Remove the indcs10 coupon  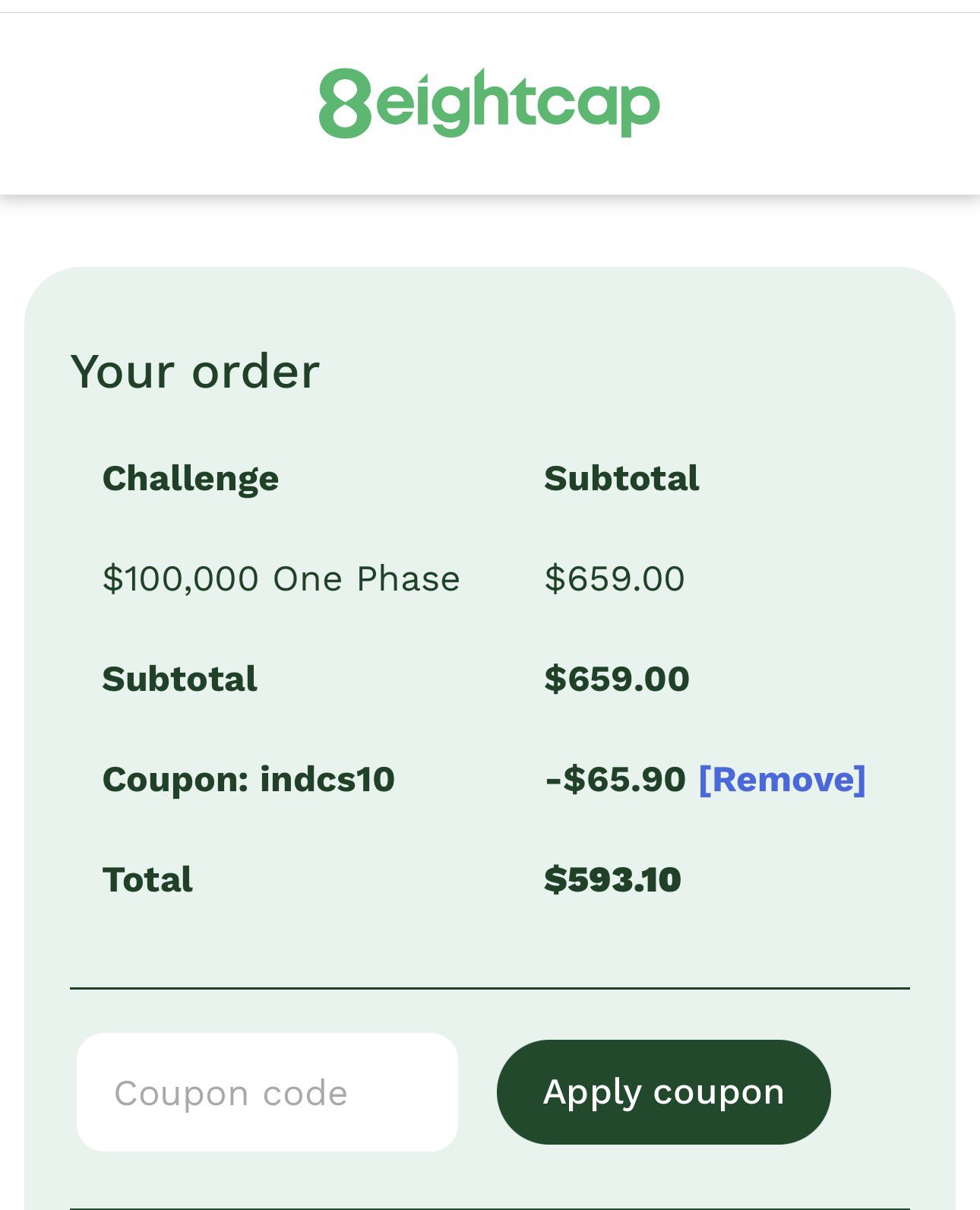click(782, 780)
